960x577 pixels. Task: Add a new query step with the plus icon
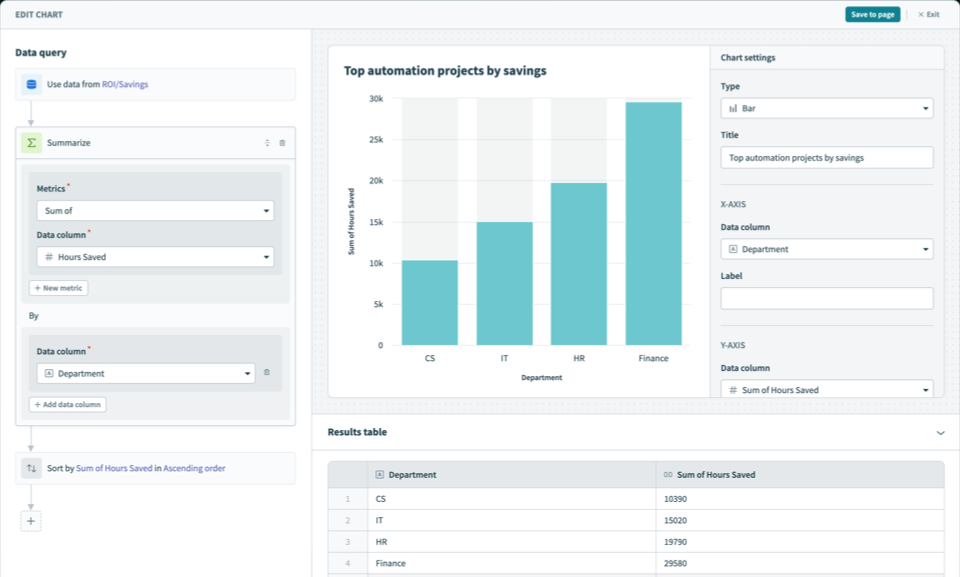tap(30, 520)
